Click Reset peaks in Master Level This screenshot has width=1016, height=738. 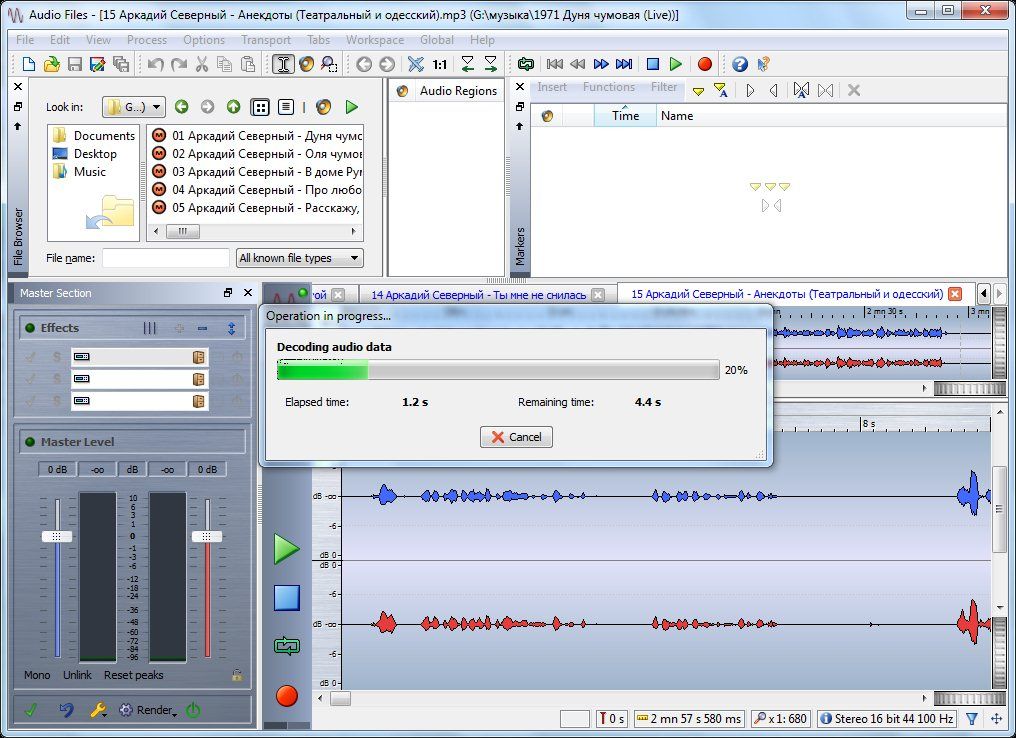click(x=133, y=675)
